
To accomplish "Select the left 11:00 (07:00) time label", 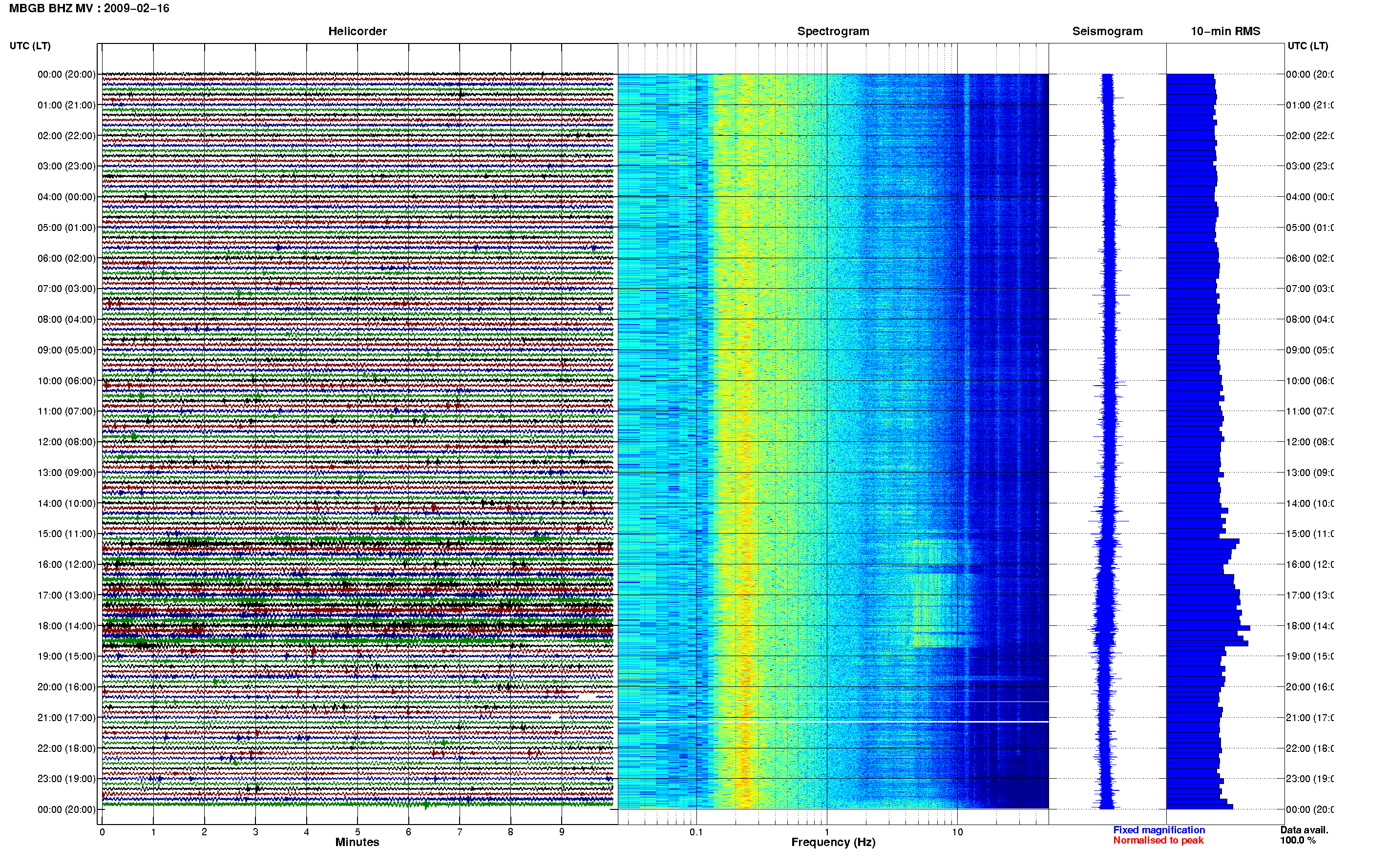I will pyautogui.click(x=66, y=411).
